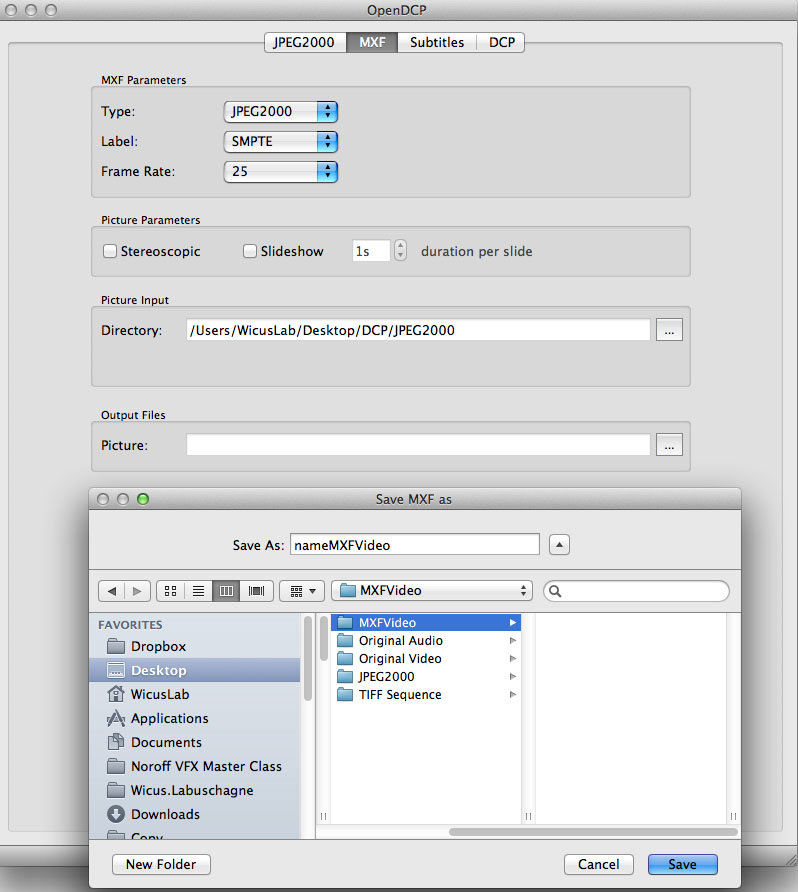This screenshot has width=798, height=892.
Task: Open the Frame Rate dropdown
Action: tap(281, 172)
